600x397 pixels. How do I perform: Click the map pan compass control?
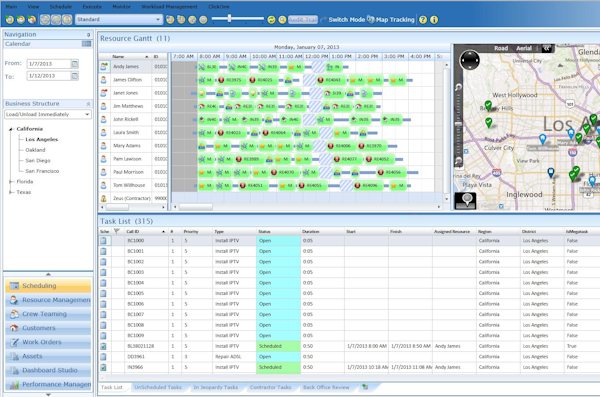pyautogui.click(x=470, y=60)
